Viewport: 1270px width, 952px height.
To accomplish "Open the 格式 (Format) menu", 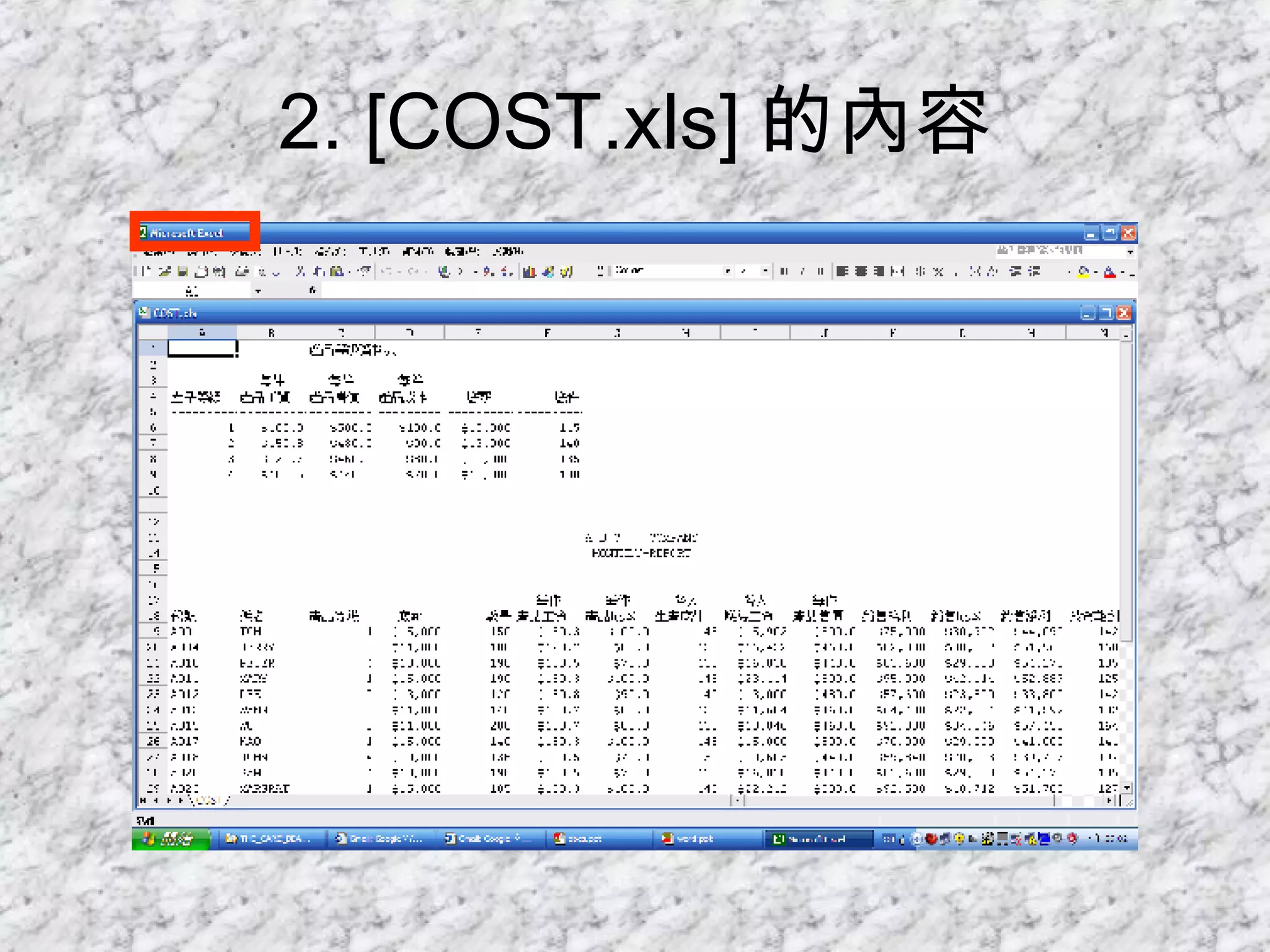I will pyautogui.click(x=330, y=251).
